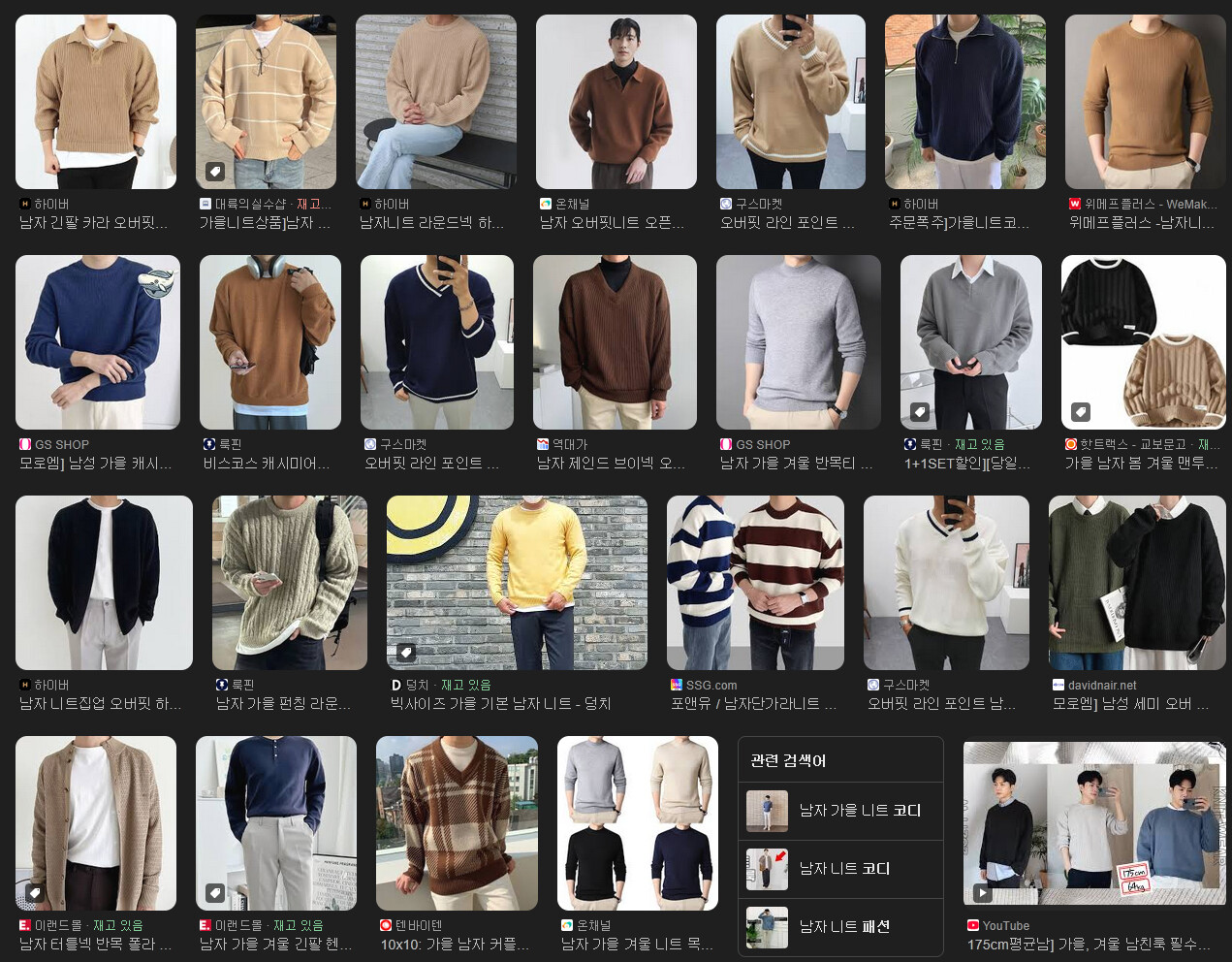Click the 대륙의실수샵 source favicon
This screenshot has width=1232, height=962.
(205, 204)
